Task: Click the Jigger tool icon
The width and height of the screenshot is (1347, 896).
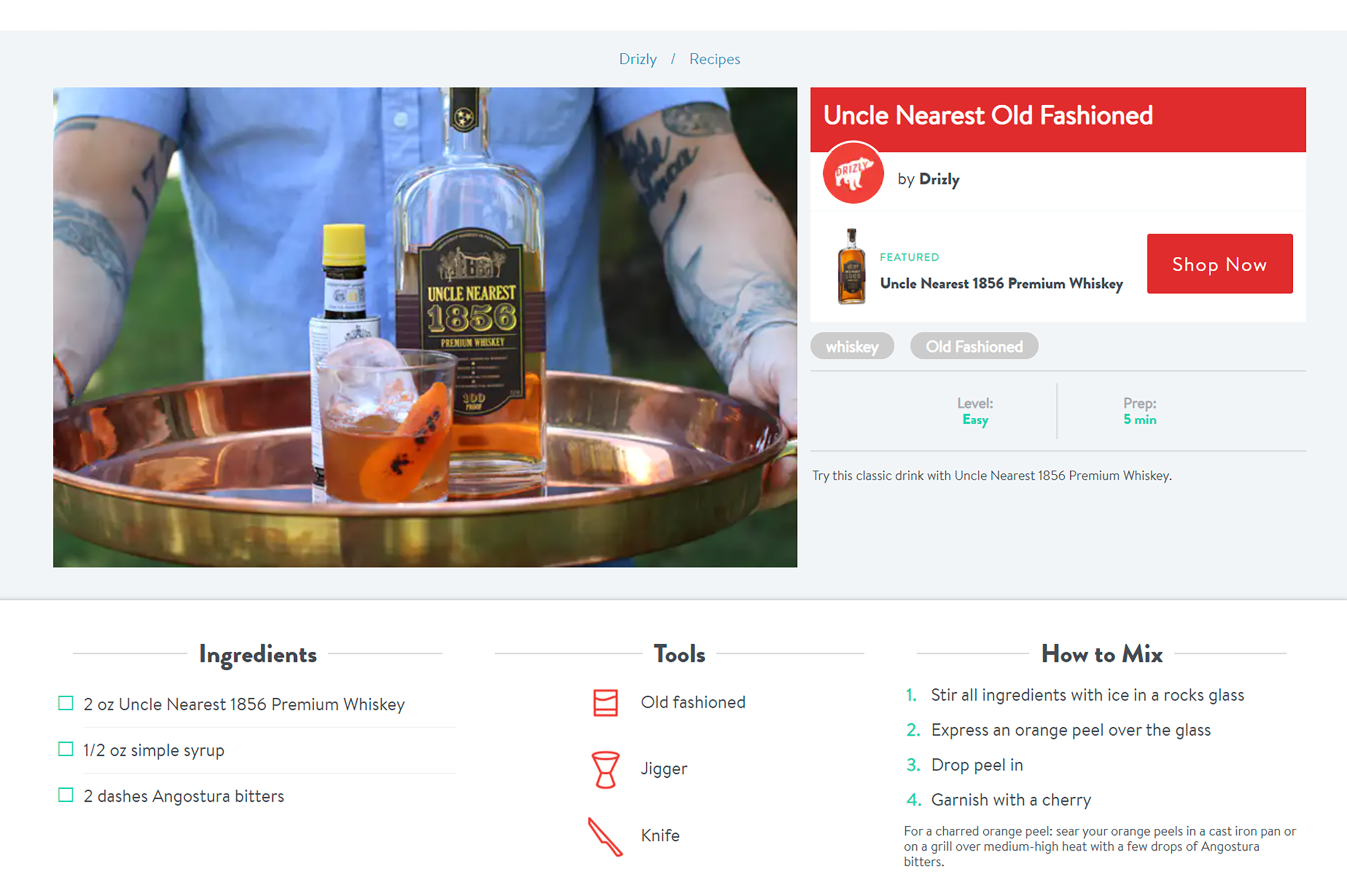Action: [x=605, y=769]
